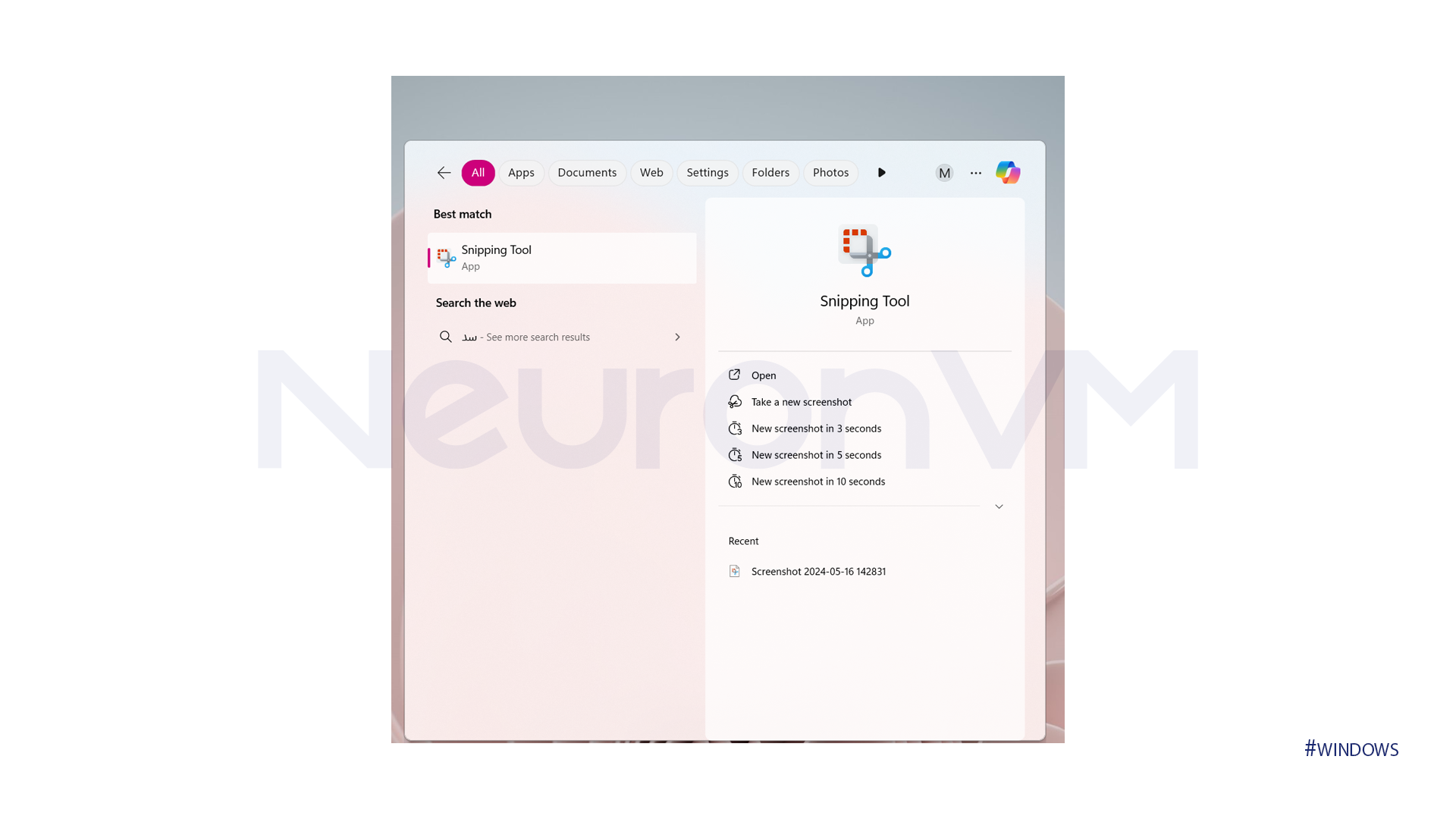The width and height of the screenshot is (1456, 819).
Task: Select Web search tab
Action: (x=651, y=172)
